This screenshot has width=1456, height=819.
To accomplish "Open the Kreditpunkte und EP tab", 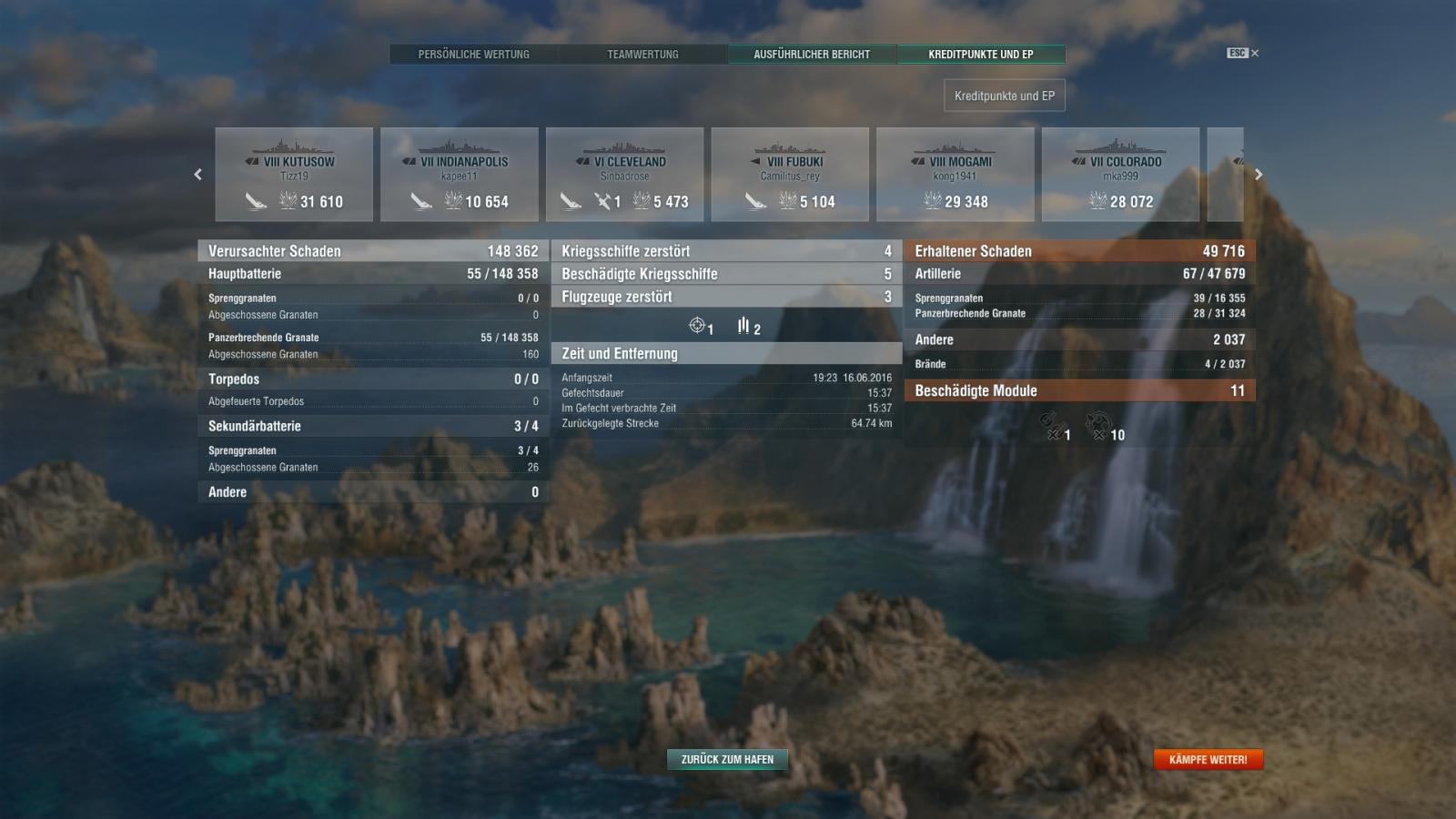I will tap(981, 55).
